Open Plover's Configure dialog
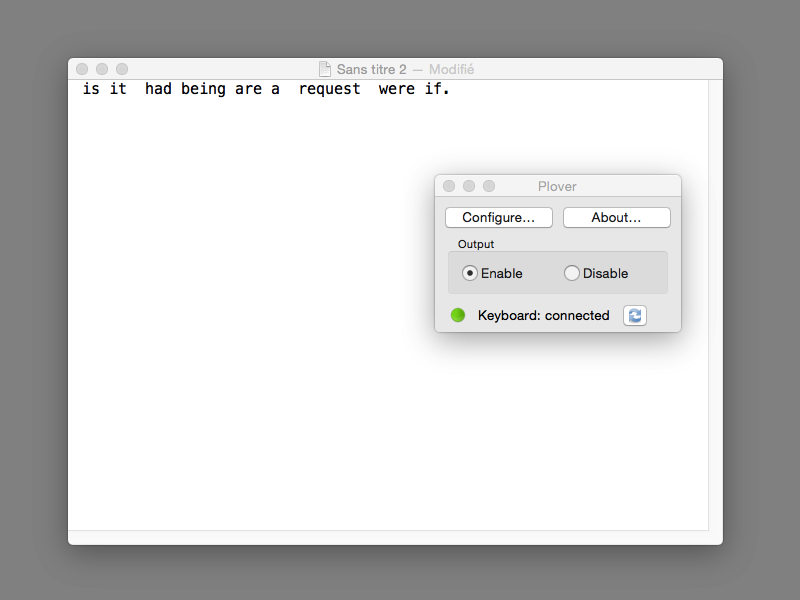This screenshot has height=600, width=800. pos(498,217)
